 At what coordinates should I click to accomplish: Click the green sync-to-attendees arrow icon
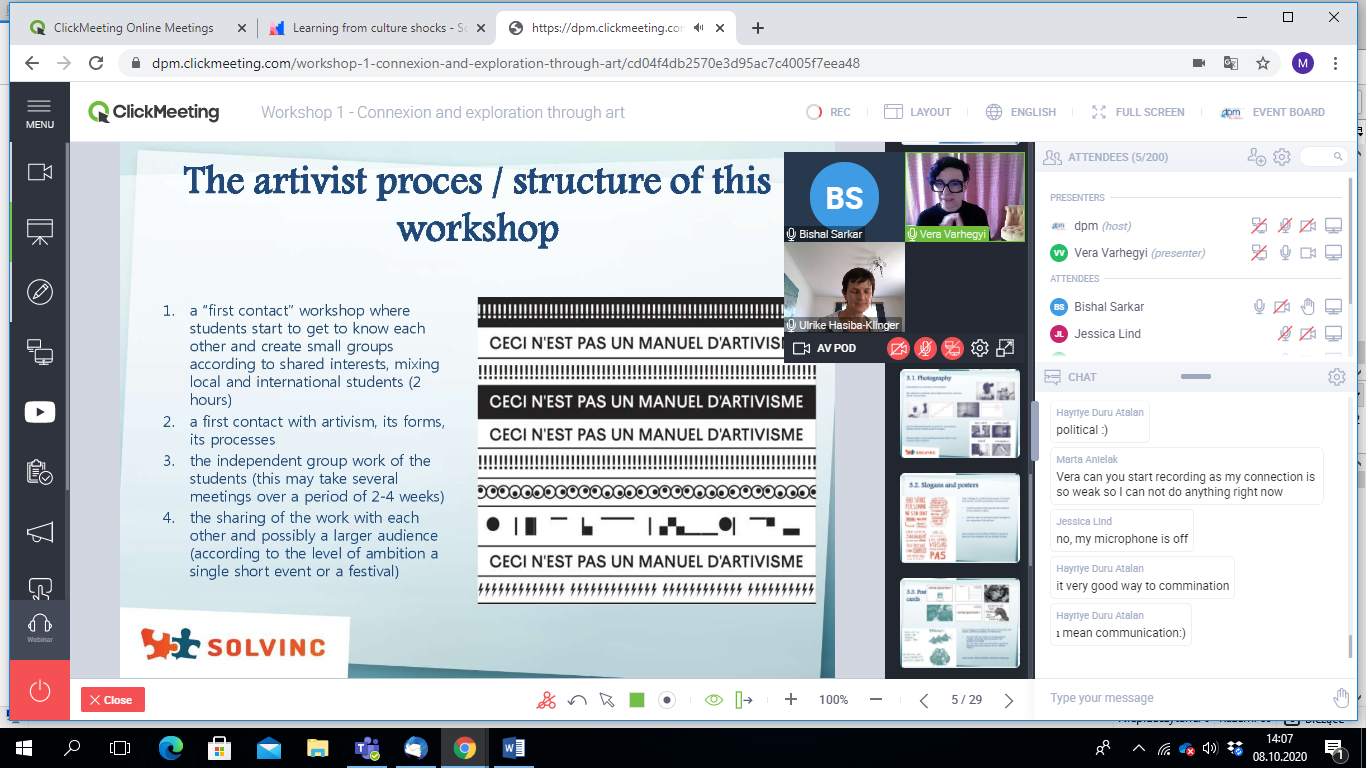743,700
